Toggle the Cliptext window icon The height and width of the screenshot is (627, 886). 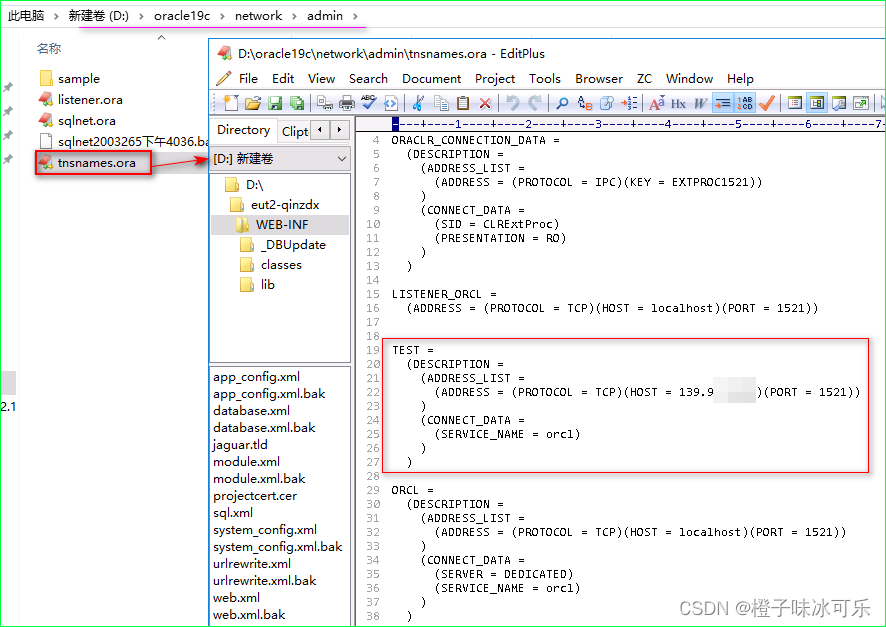tap(795, 103)
